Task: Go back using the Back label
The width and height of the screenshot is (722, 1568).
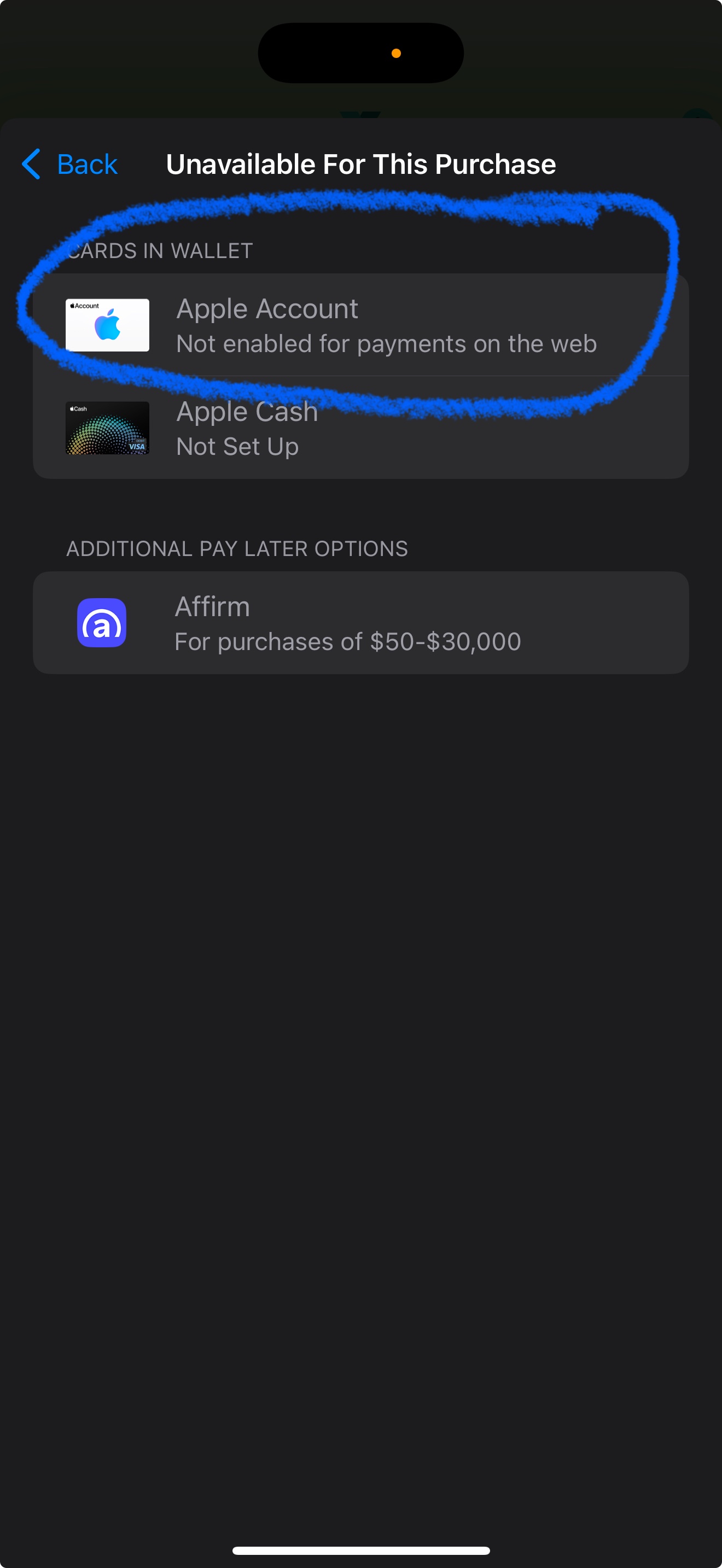Action: [x=86, y=165]
